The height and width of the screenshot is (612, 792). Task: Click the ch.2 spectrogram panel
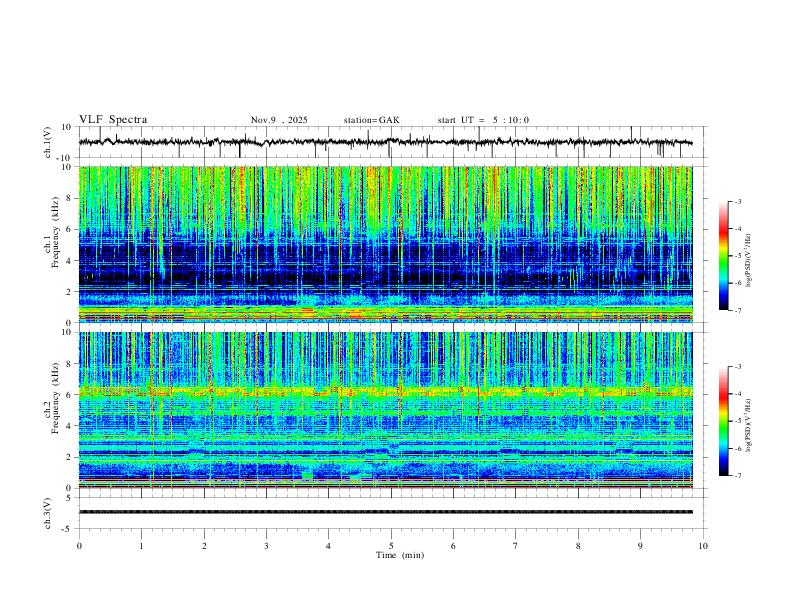pyautogui.click(x=386, y=410)
